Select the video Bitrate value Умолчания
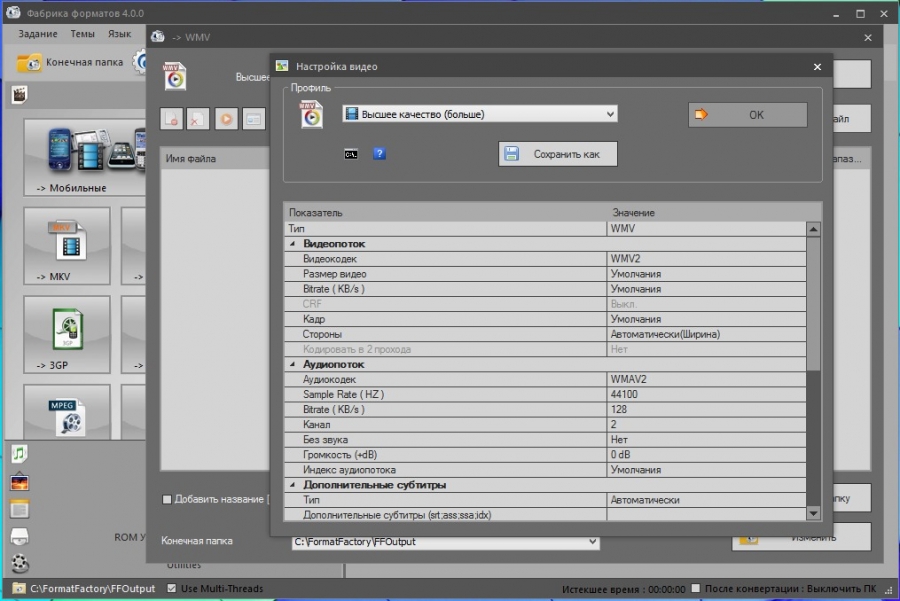This screenshot has width=900, height=601. pyautogui.click(x=706, y=289)
